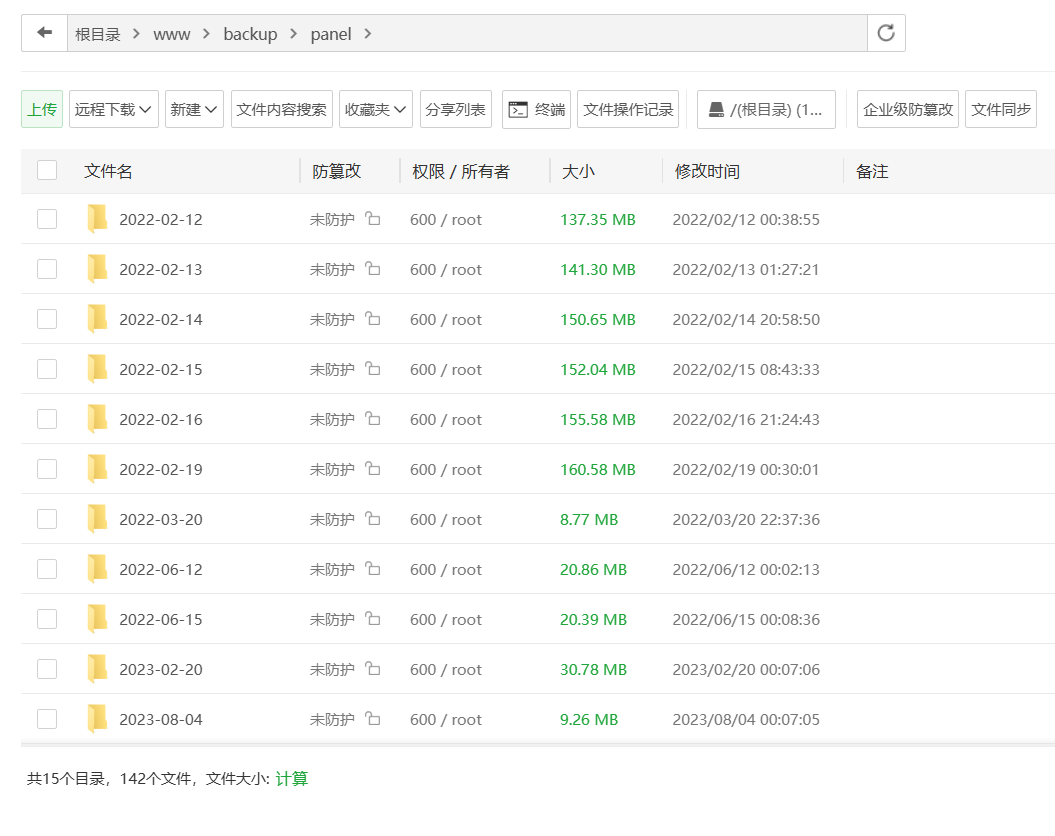Click chevron after backup in breadcrumb
This screenshot has width=1055, height=836.
(x=293, y=34)
